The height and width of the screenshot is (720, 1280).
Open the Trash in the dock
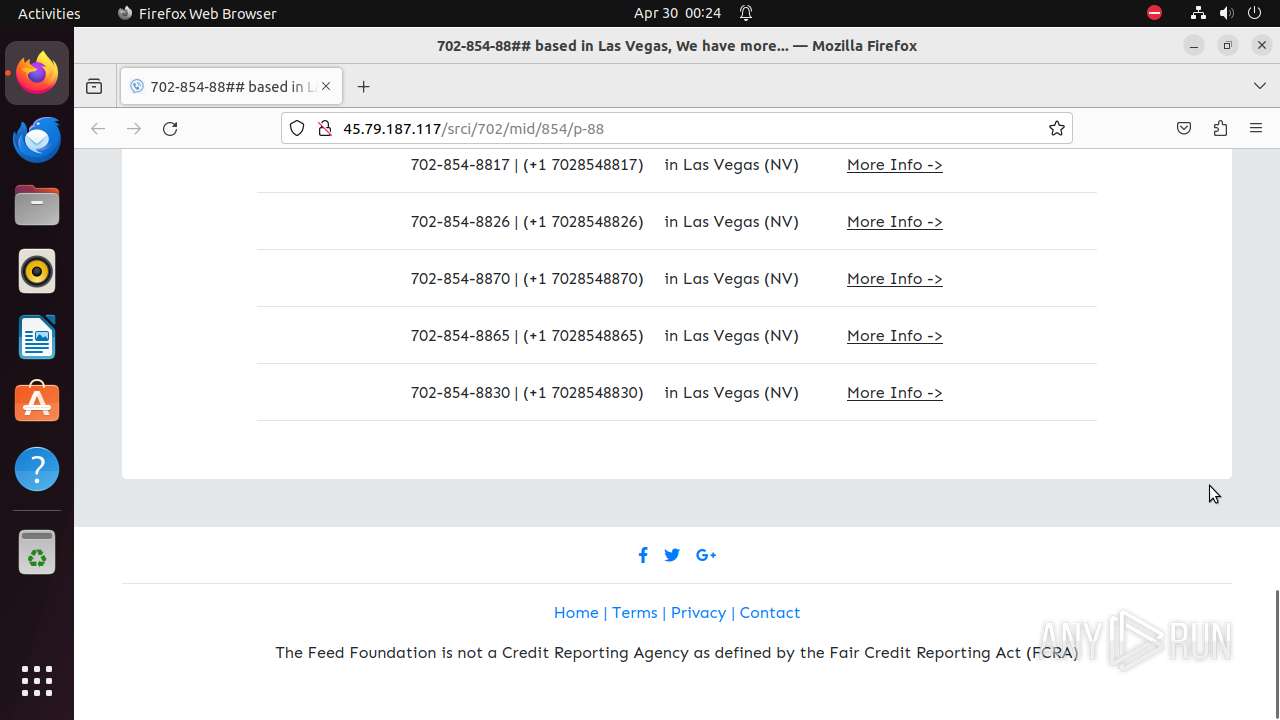tap(37, 552)
